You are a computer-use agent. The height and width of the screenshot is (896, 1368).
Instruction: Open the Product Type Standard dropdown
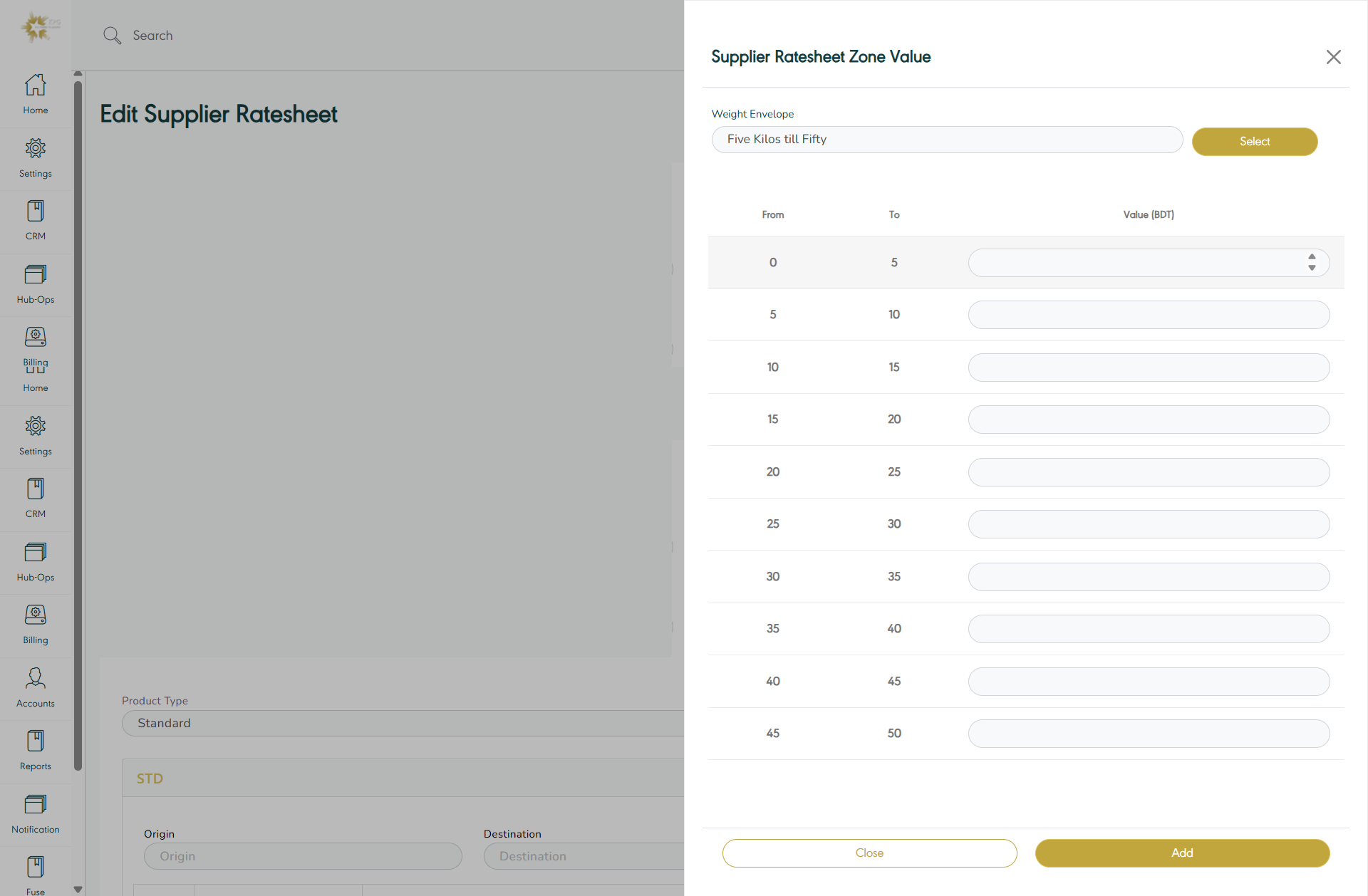(x=403, y=723)
